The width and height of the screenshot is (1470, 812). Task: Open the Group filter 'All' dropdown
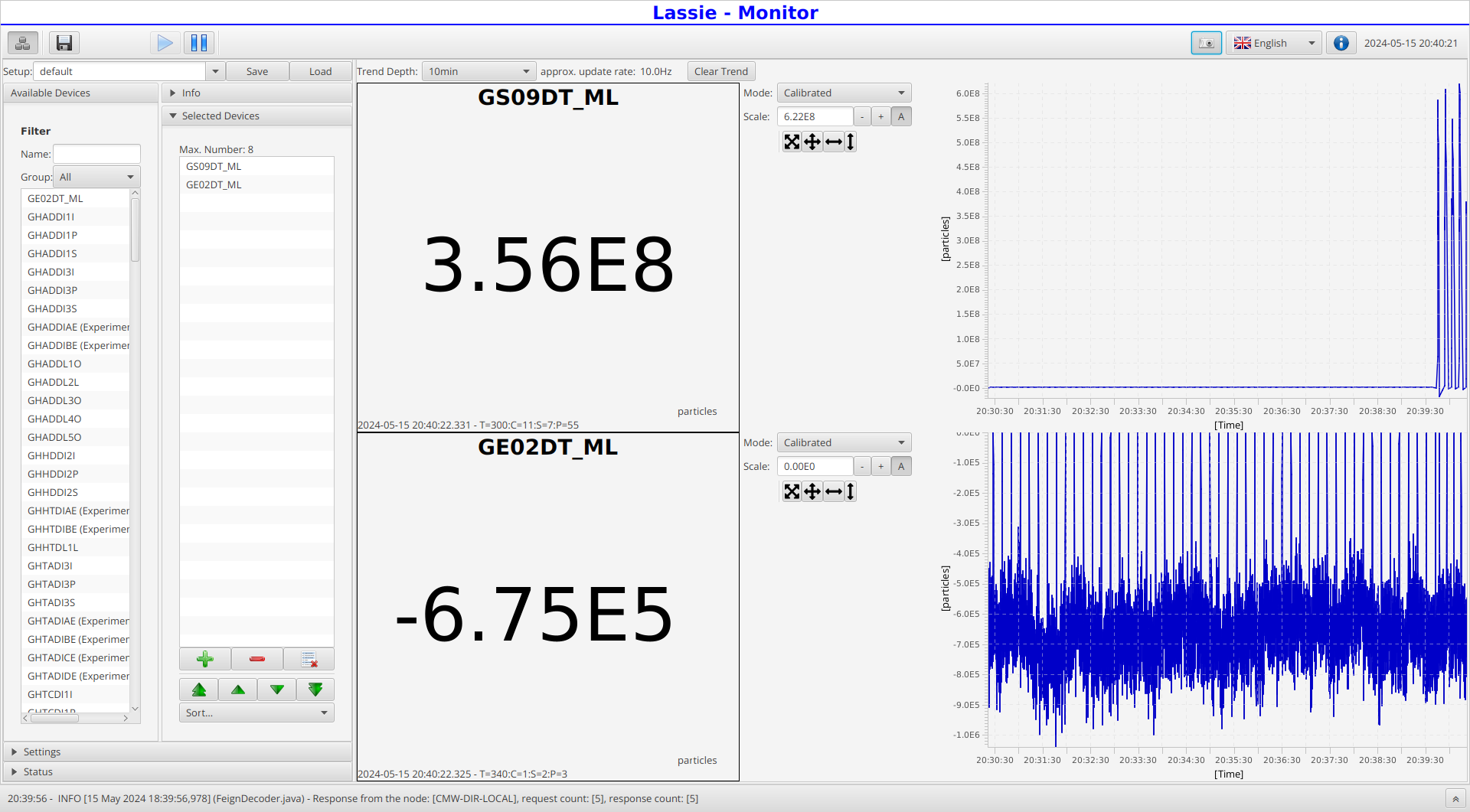coord(96,177)
